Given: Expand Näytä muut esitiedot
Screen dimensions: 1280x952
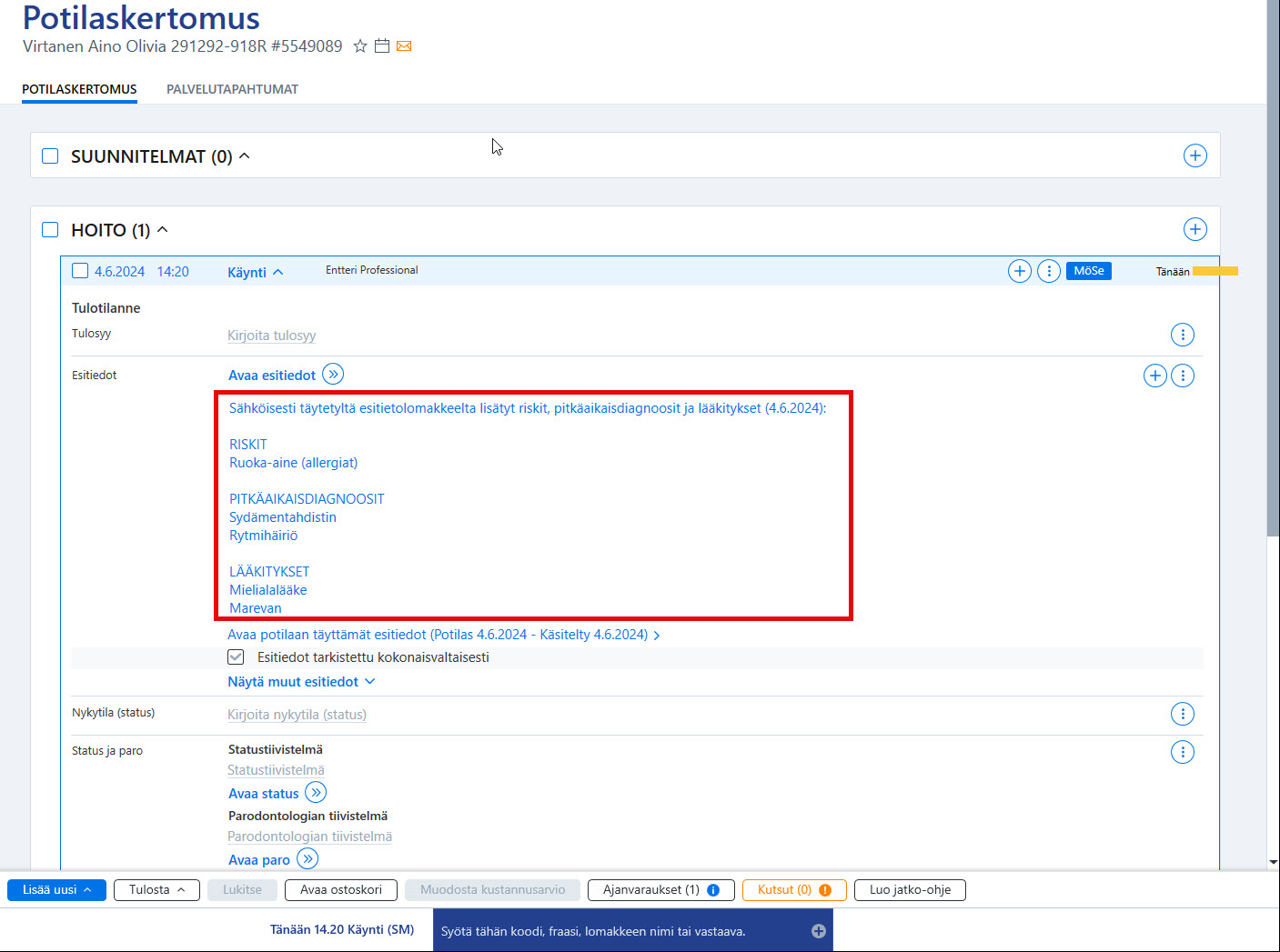Looking at the screenshot, I should (301, 682).
